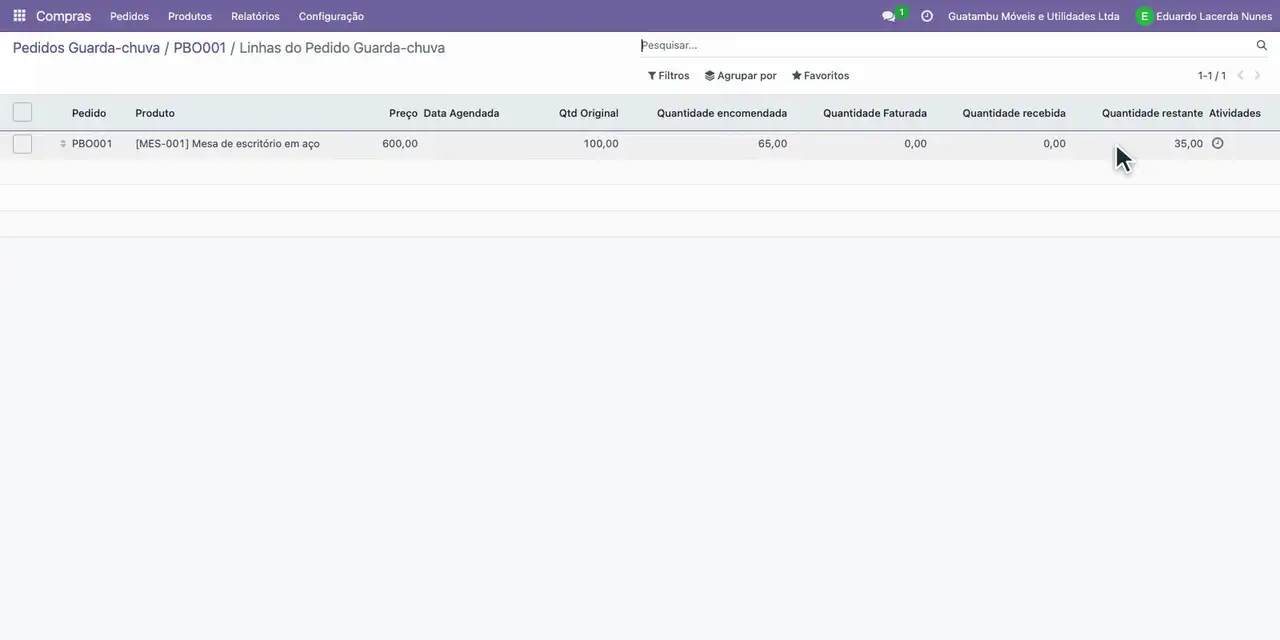This screenshot has height=640, width=1280.
Task: Open the PBO001 breadcrumb link
Action: pyautogui.click(x=200, y=48)
